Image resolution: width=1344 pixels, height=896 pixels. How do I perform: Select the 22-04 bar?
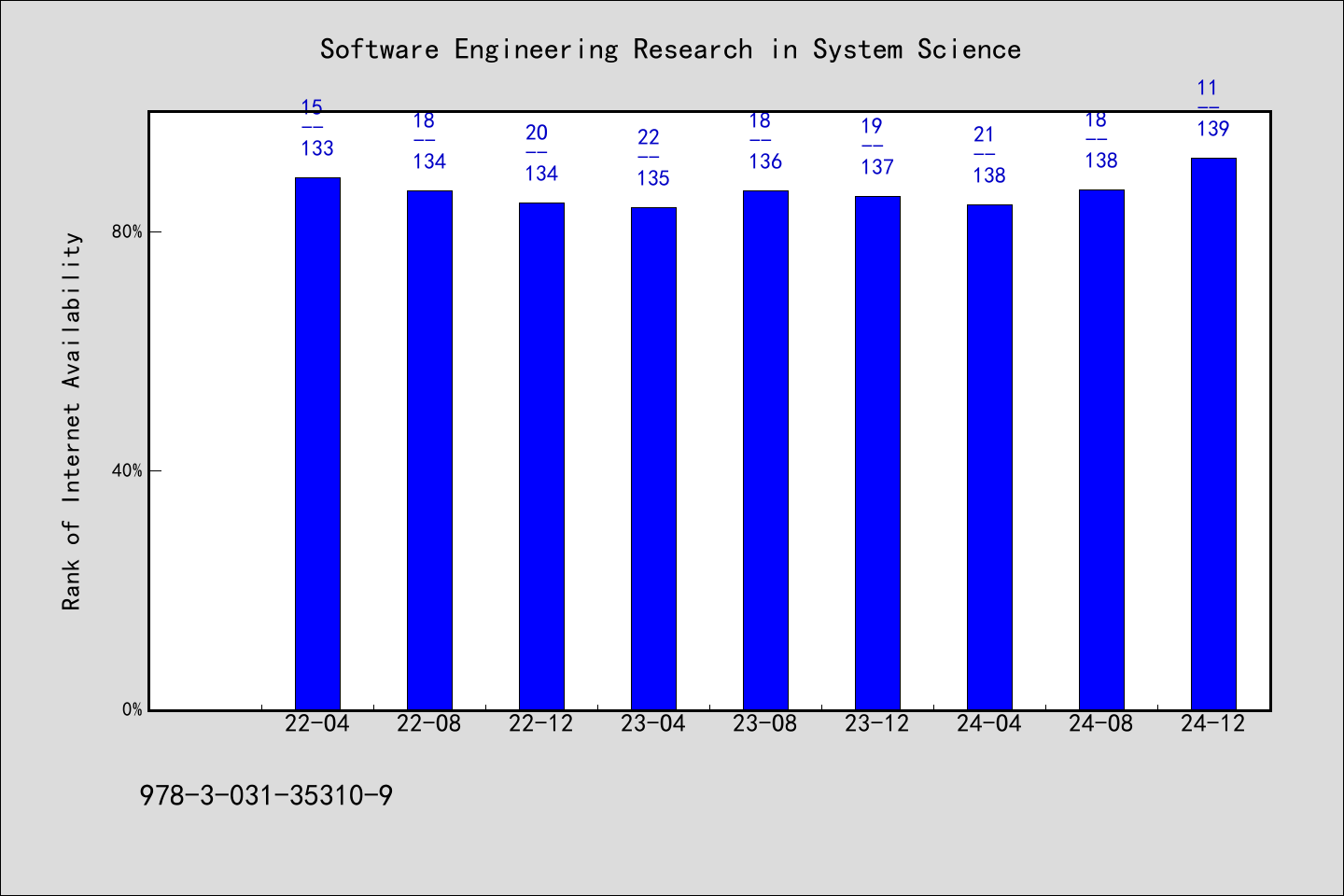317,443
